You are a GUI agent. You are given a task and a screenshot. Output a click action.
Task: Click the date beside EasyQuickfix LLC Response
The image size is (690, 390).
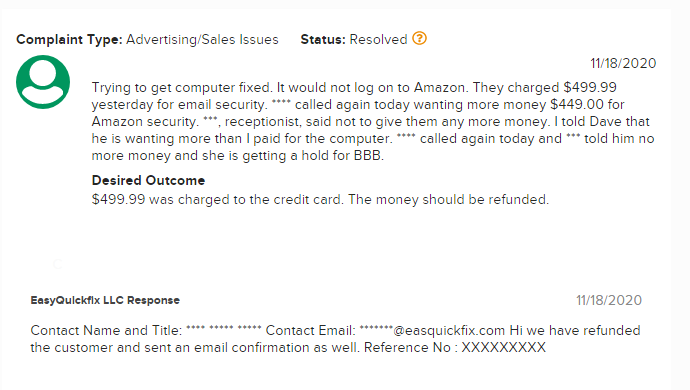click(609, 300)
